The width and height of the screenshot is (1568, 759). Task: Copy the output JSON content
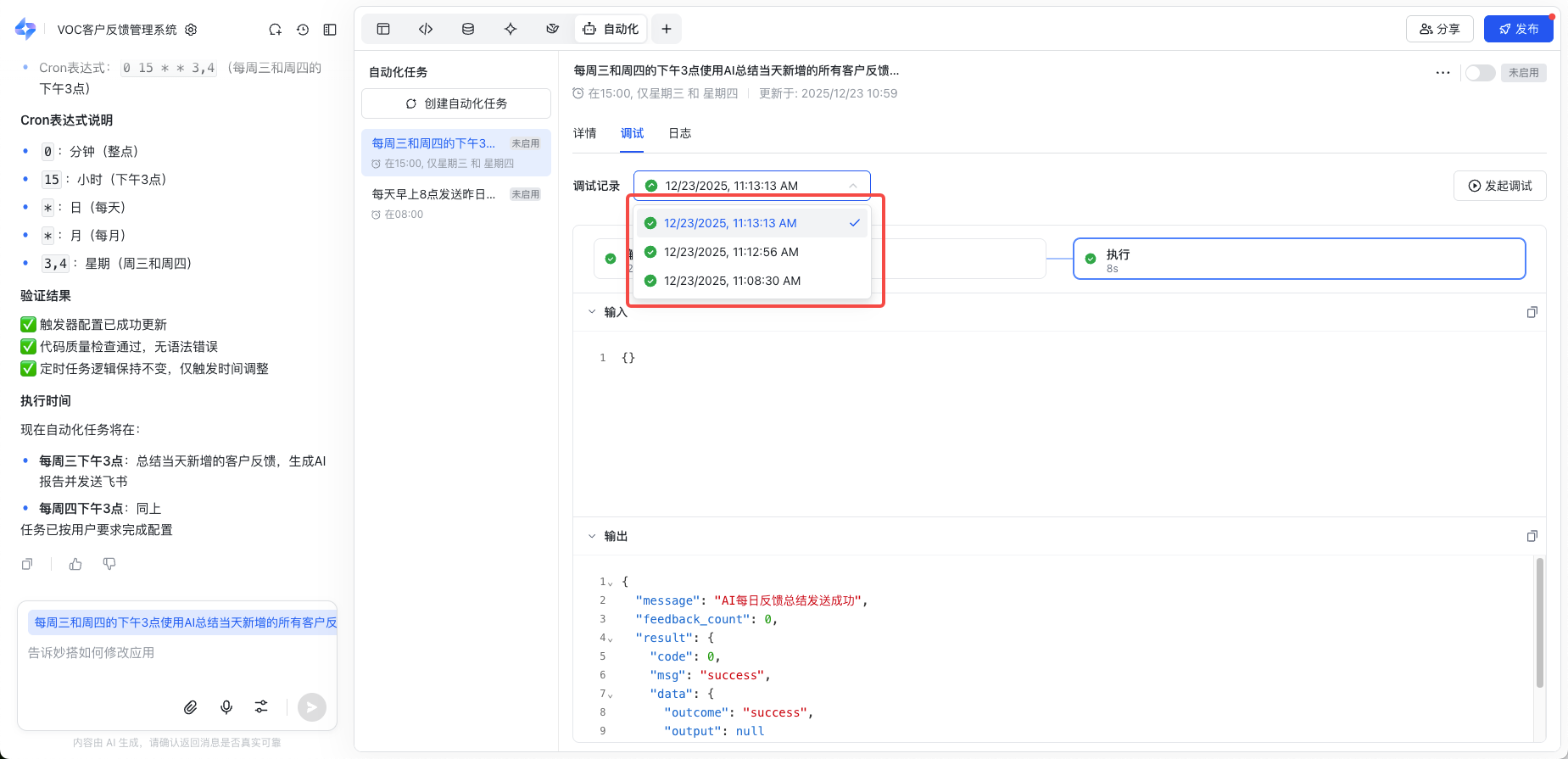1532,536
